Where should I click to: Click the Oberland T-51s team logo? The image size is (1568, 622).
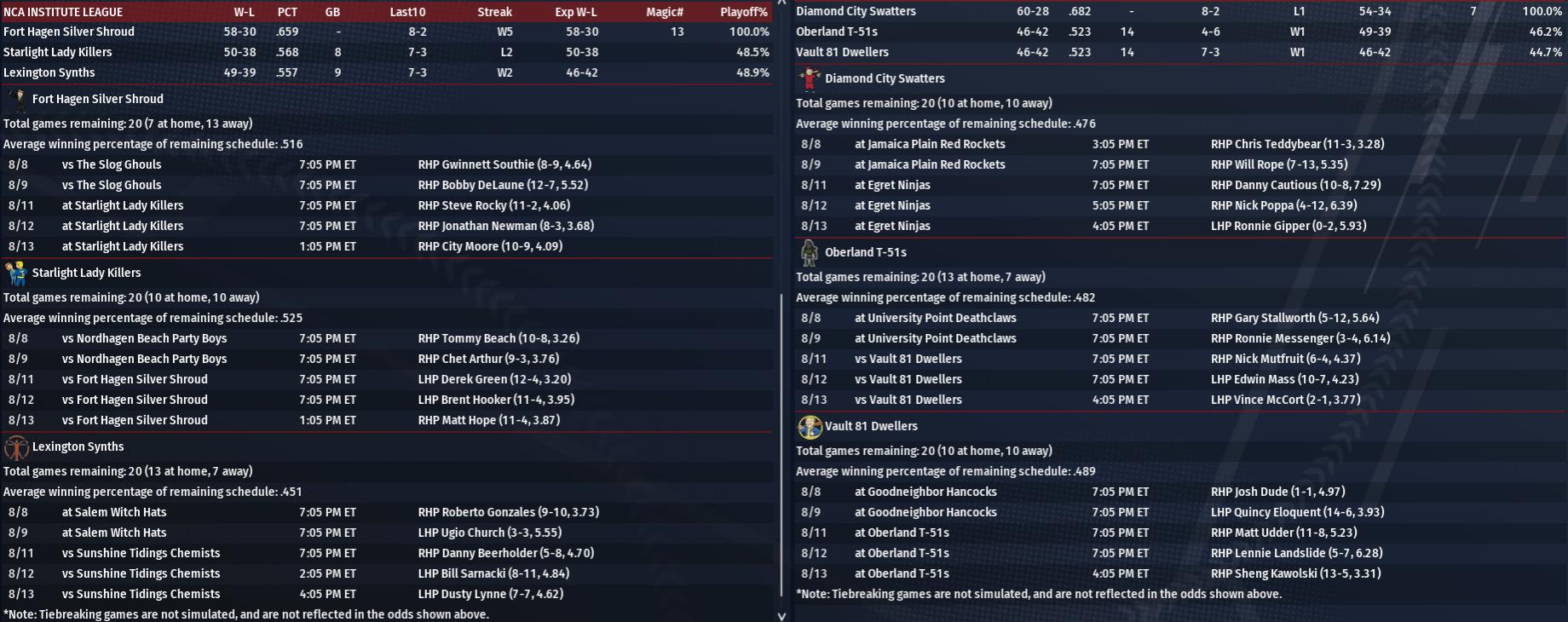pyautogui.click(x=809, y=253)
